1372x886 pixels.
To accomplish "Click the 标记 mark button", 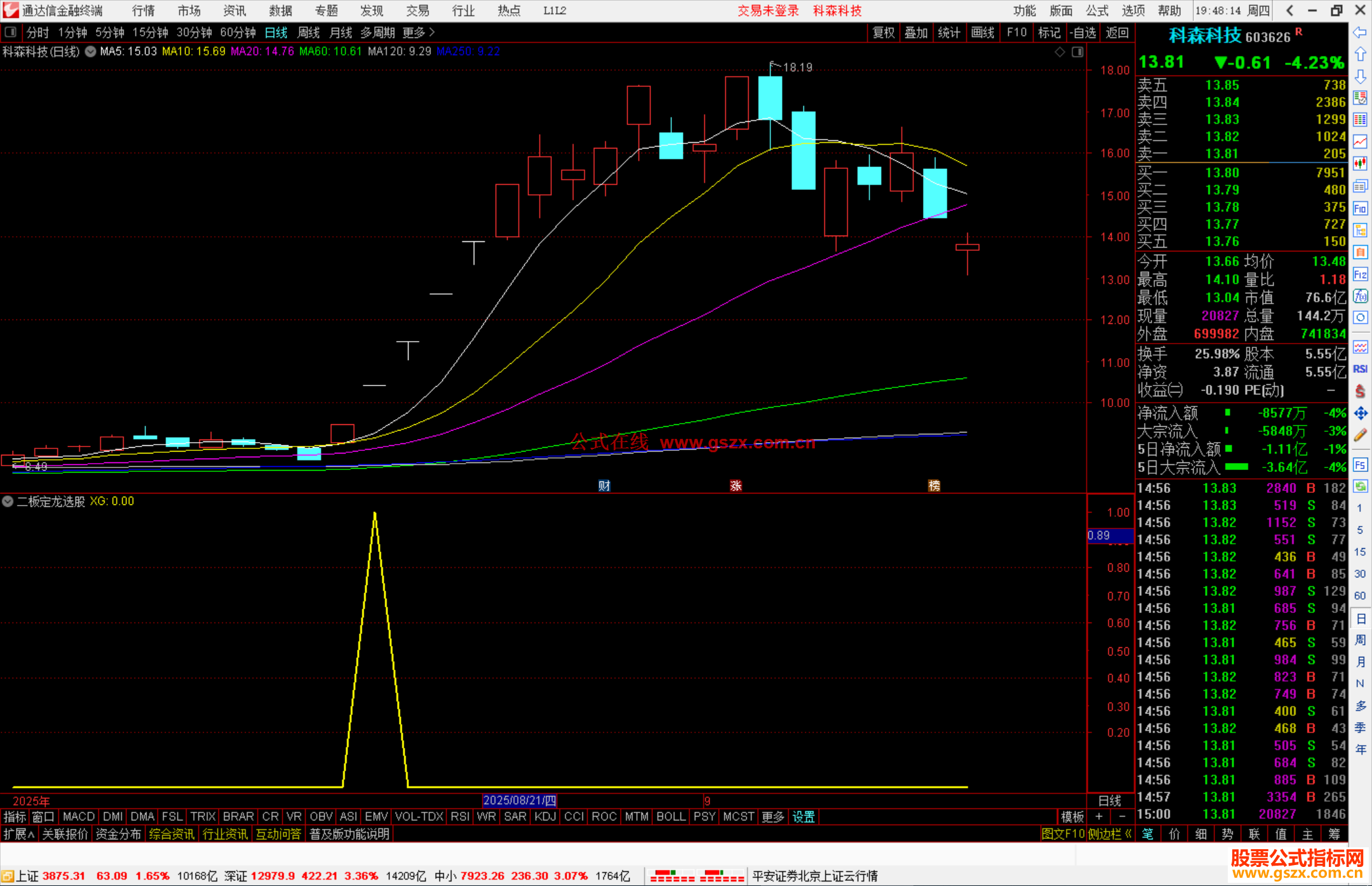I will coord(1049,32).
